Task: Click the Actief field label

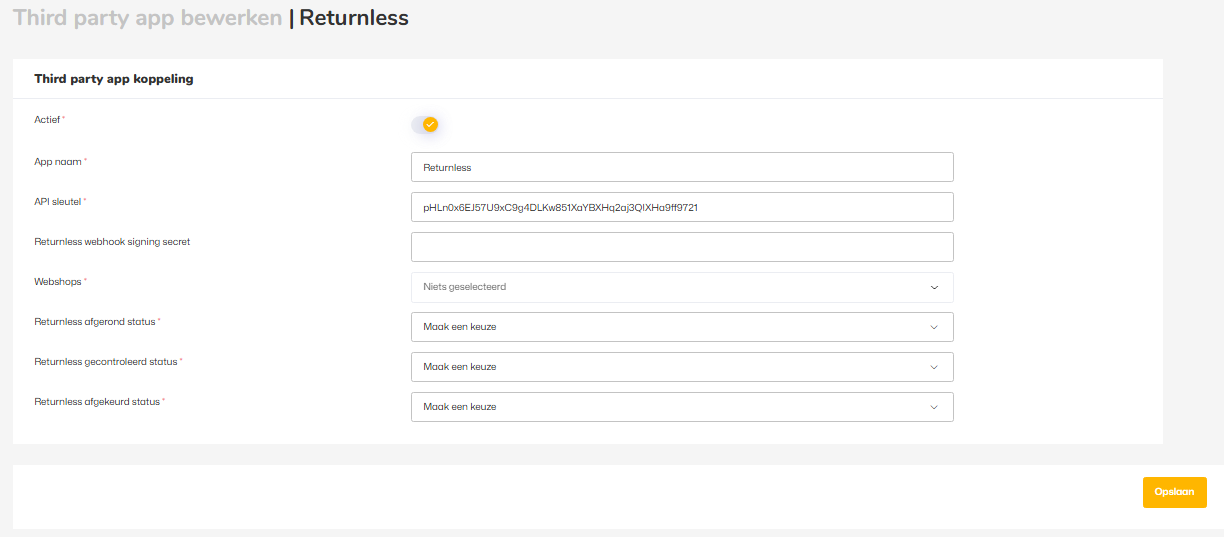Action: [47, 120]
